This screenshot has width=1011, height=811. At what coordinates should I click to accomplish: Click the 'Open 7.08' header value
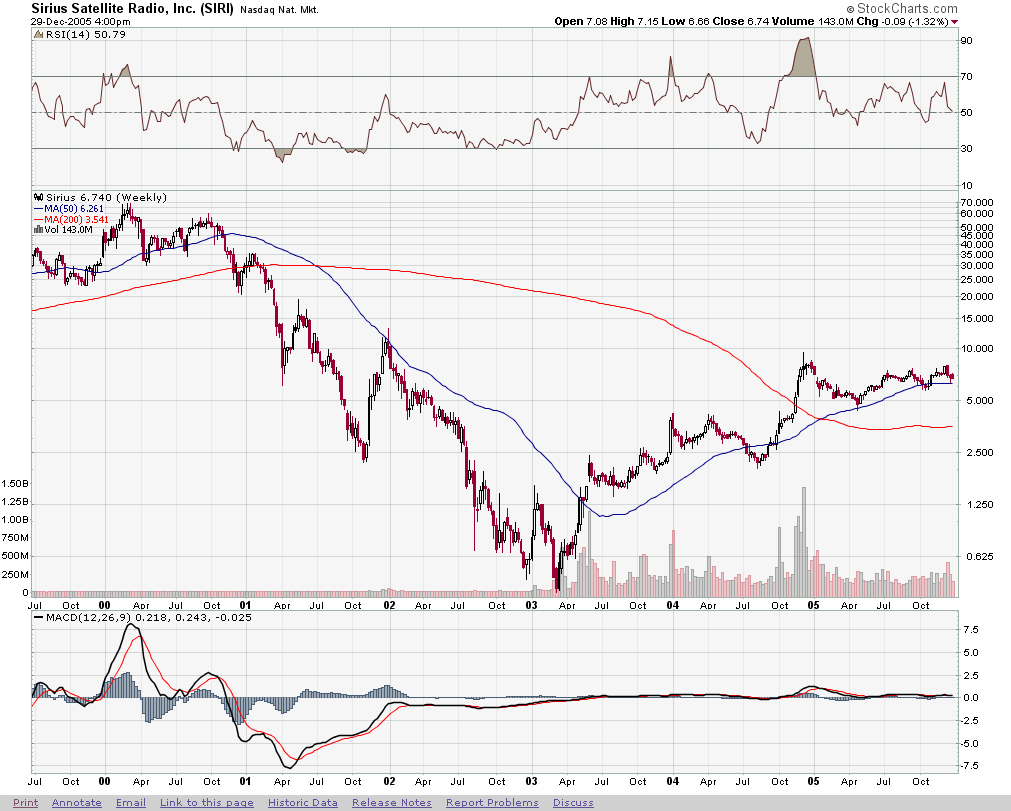pos(581,21)
